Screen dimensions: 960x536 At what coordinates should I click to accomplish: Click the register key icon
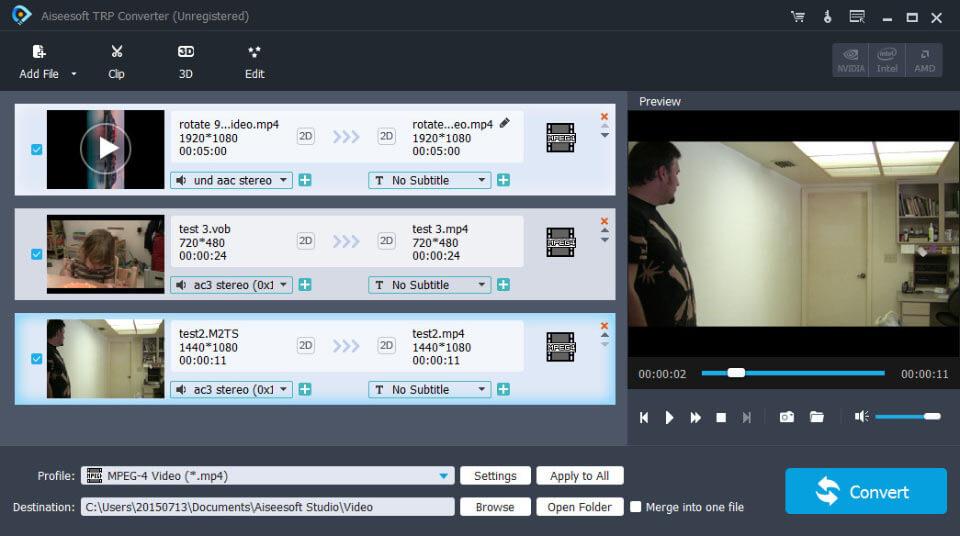(827, 17)
